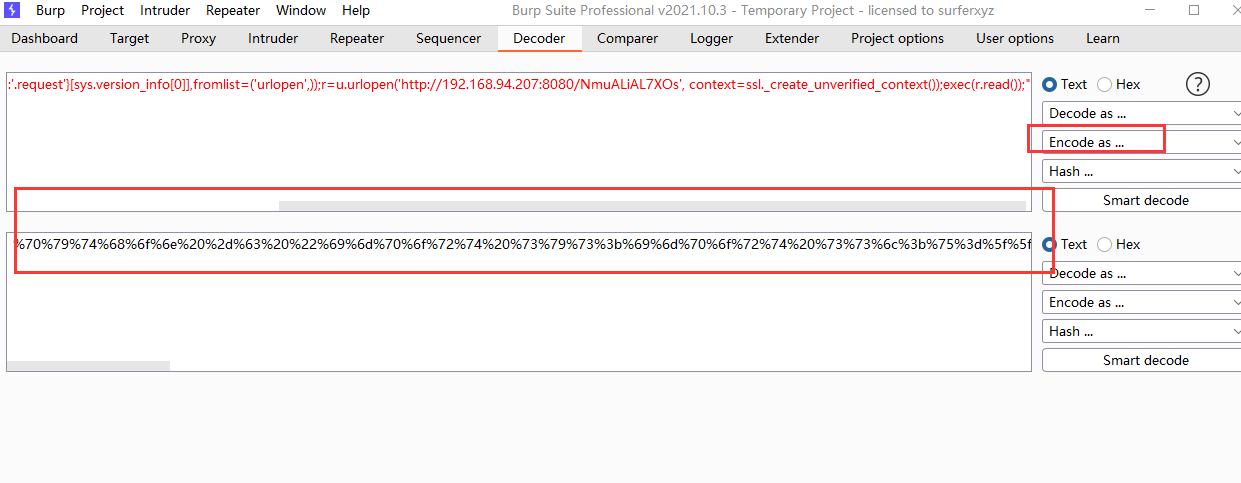This screenshot has width=1241, height=483.
Task: Open the Window menu
Action: (301, 10)
